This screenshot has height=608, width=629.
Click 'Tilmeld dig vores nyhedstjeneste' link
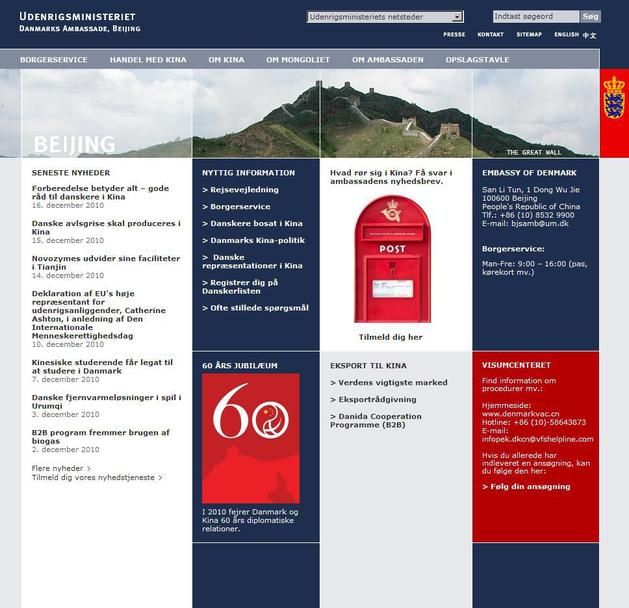coord(97,478)
